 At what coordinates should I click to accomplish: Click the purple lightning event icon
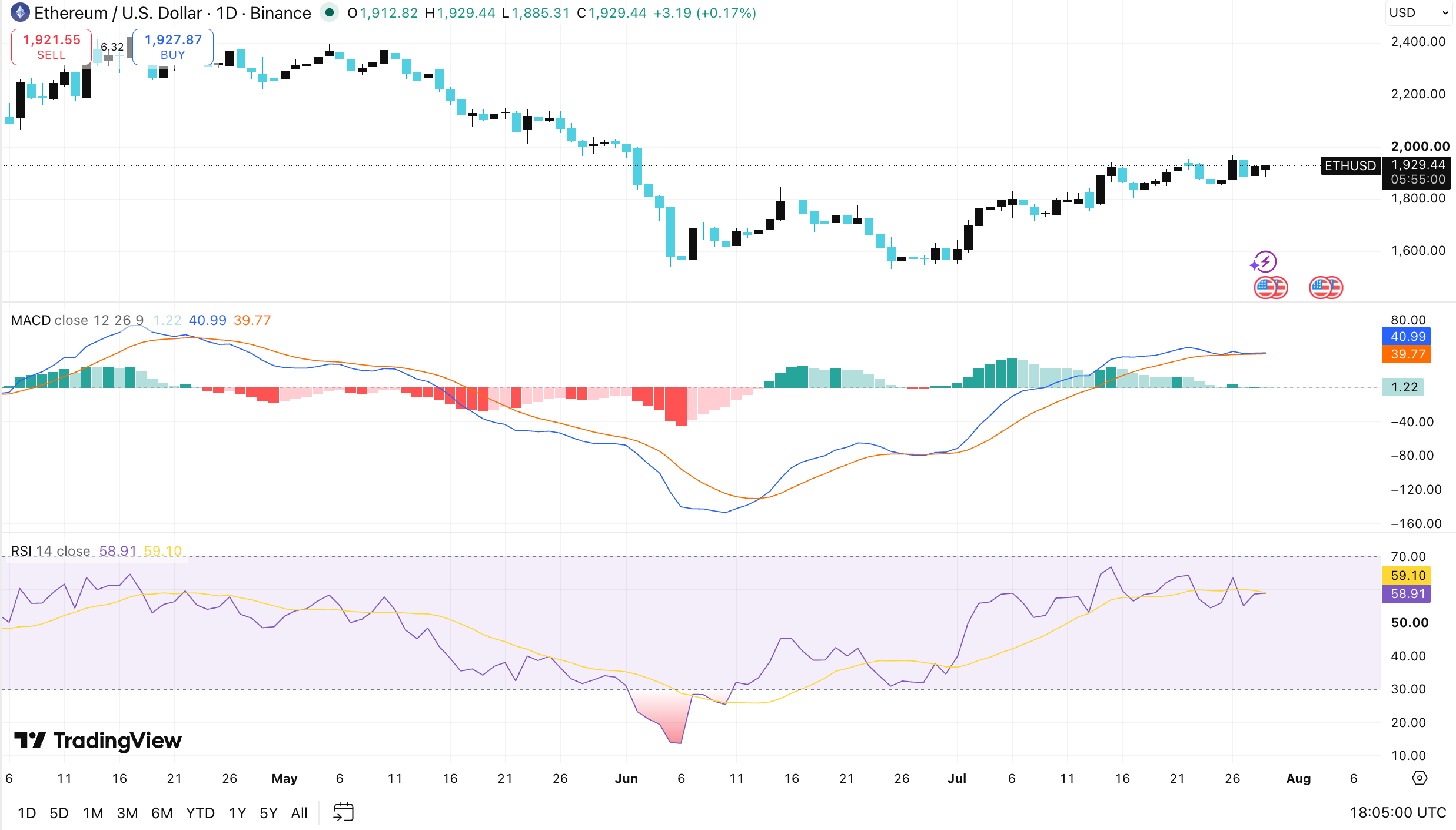(x=1264, y=262)
